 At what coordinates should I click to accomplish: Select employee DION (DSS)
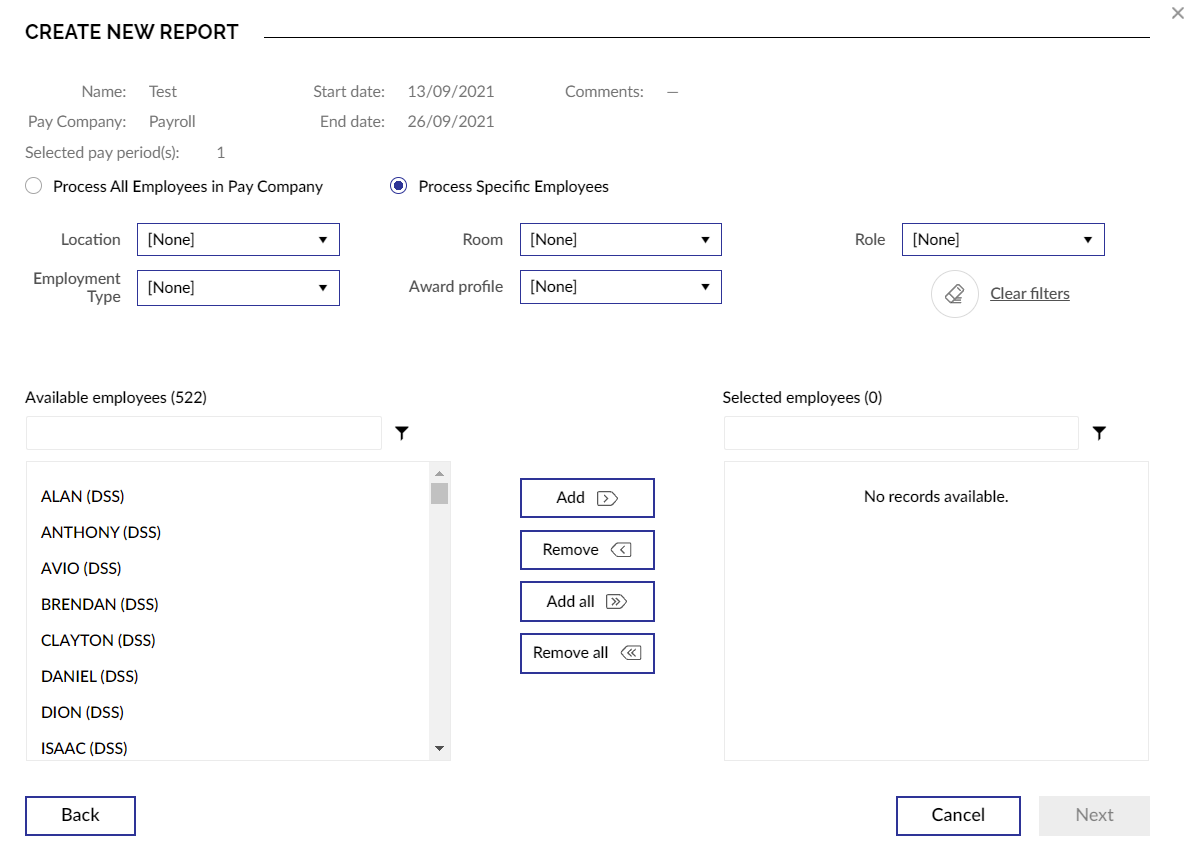pos(82,712)
